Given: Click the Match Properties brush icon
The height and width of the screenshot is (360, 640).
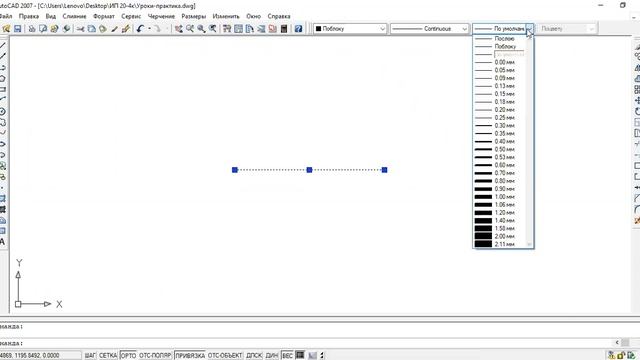Looking at the screenshot, I should pyautogui.click(x=115, y=29).
